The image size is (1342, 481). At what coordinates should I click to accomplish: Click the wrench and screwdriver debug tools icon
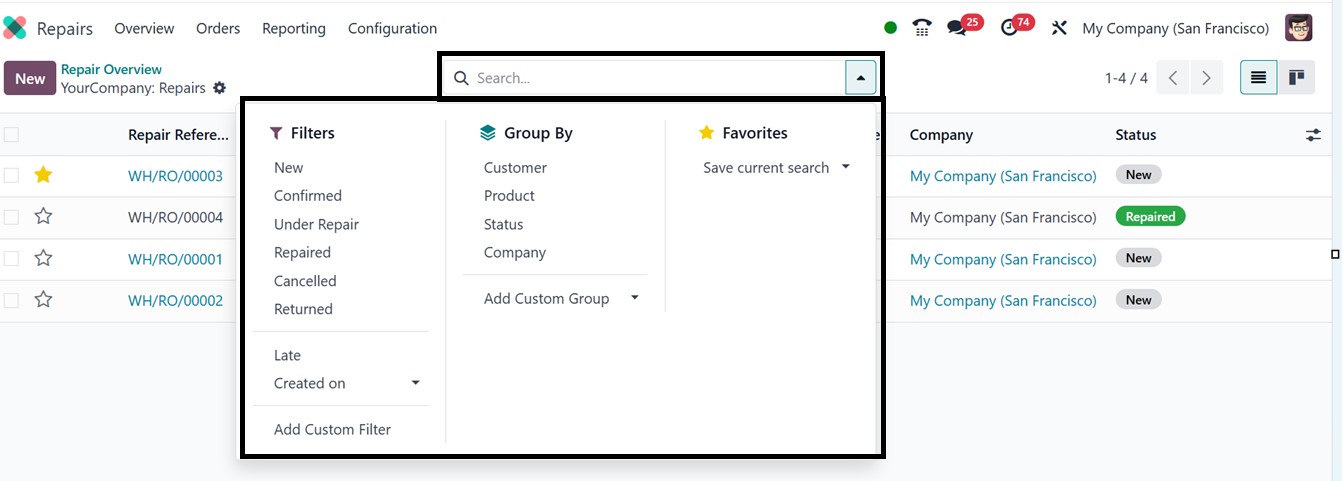(x=1059, y=28)
